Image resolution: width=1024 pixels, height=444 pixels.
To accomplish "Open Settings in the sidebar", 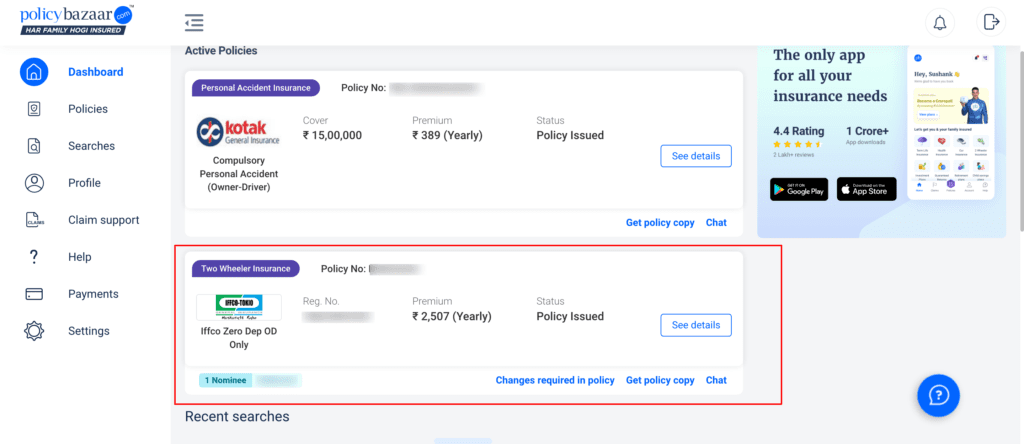I will pyautogui.click(x=89, y=331).
